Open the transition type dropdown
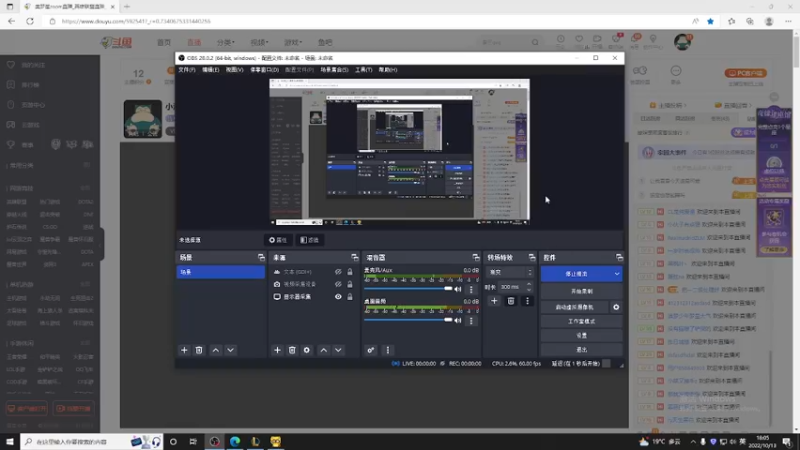Screen dimensions: 800x450 pos(510,272)
